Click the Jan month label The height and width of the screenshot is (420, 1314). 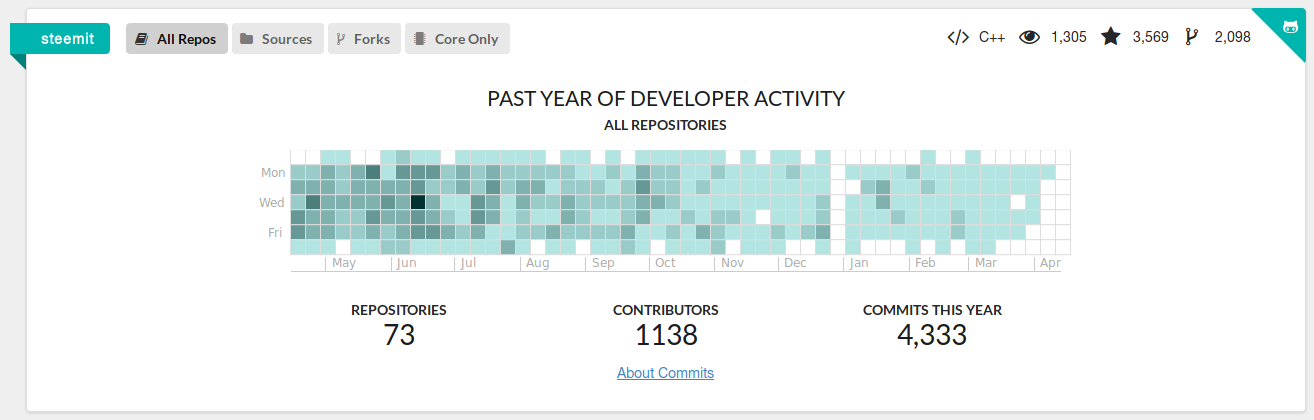(x=859, y=263)
